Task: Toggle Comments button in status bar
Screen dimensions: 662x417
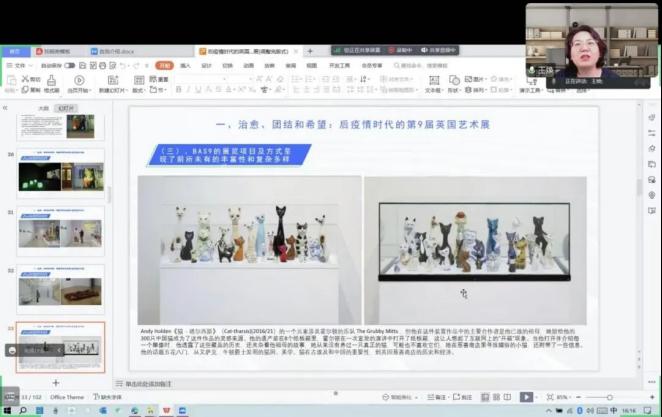Action: 462,397
